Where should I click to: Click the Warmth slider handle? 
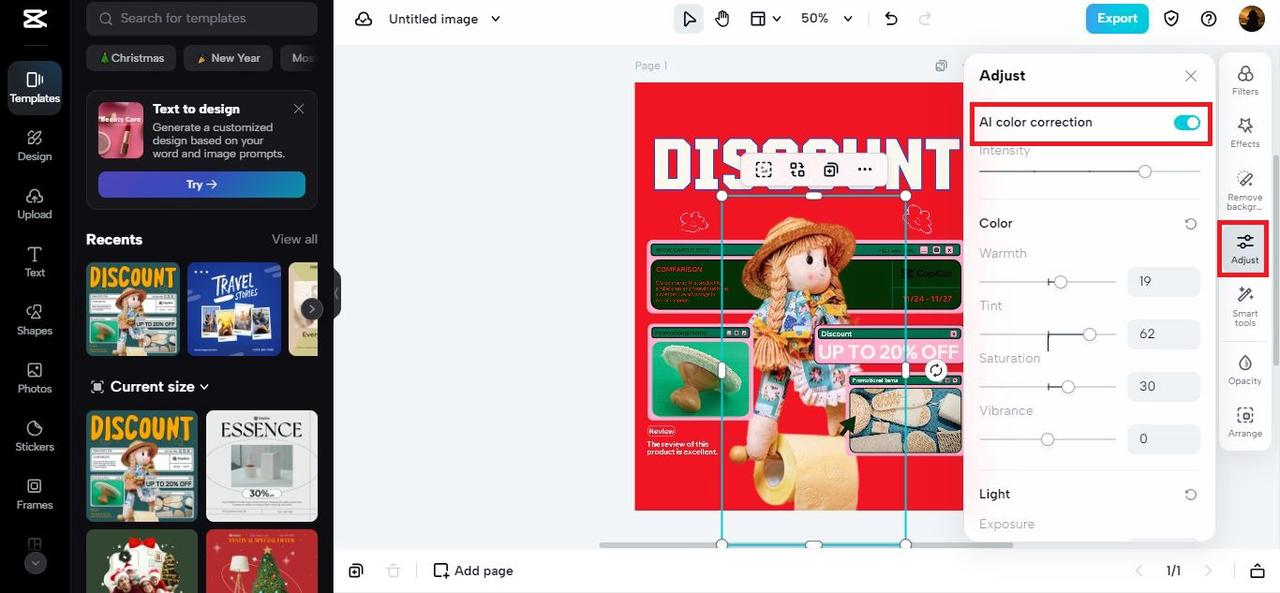1061,282
